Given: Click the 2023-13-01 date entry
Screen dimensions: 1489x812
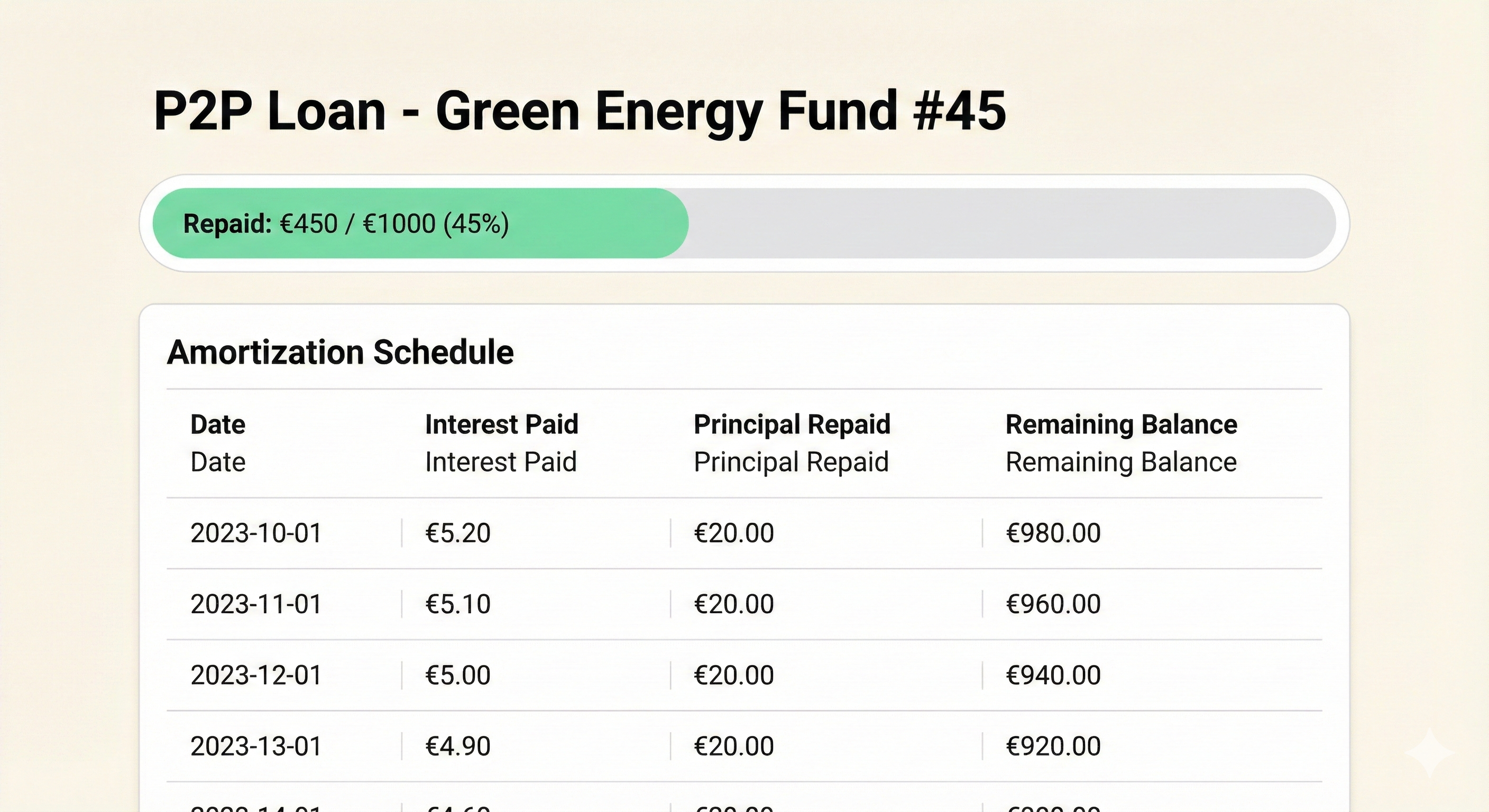Looking at the screenshot, I should (x=256, y=746).
